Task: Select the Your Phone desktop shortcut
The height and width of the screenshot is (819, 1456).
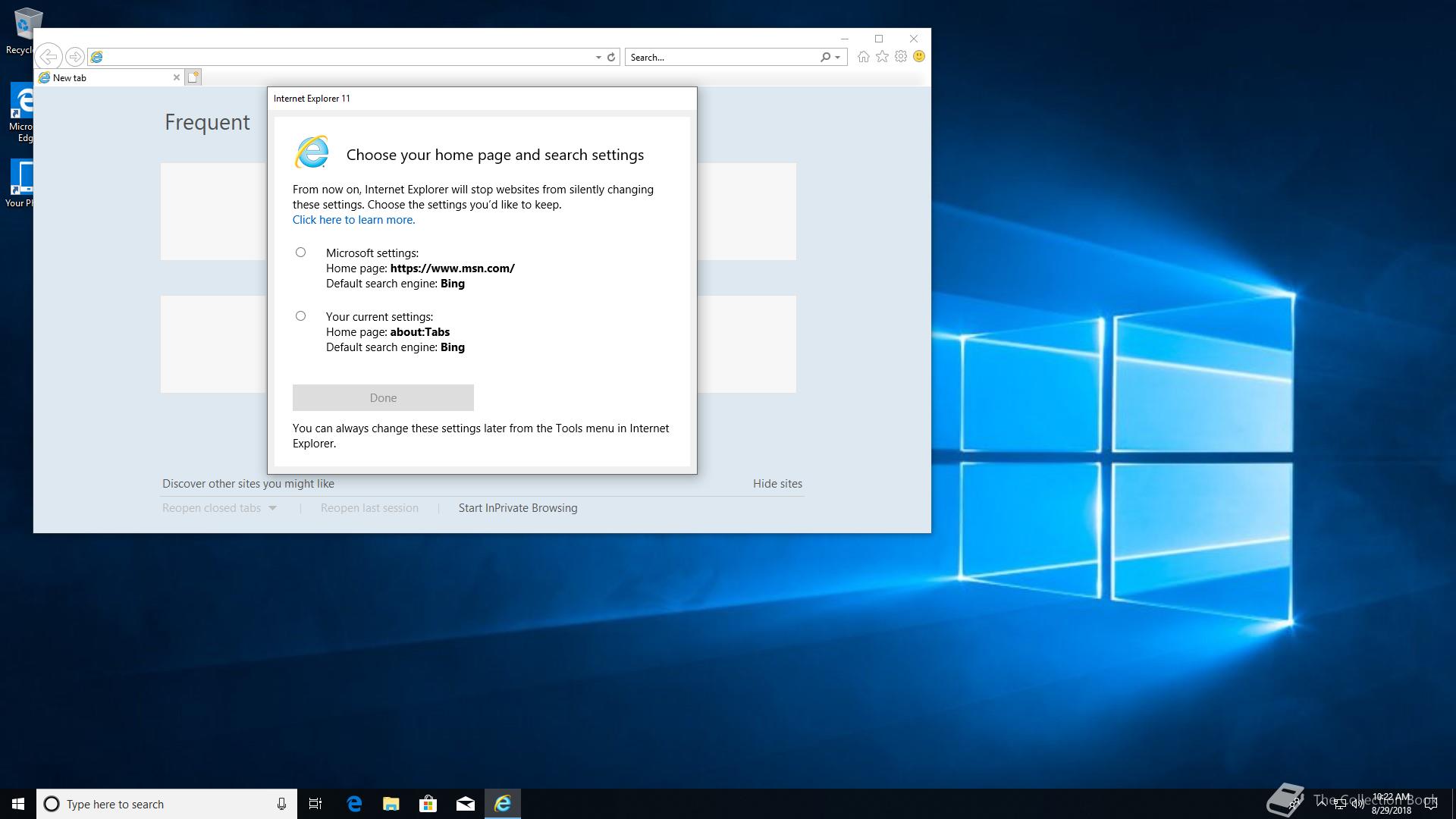Action: (x=21, y=183)
